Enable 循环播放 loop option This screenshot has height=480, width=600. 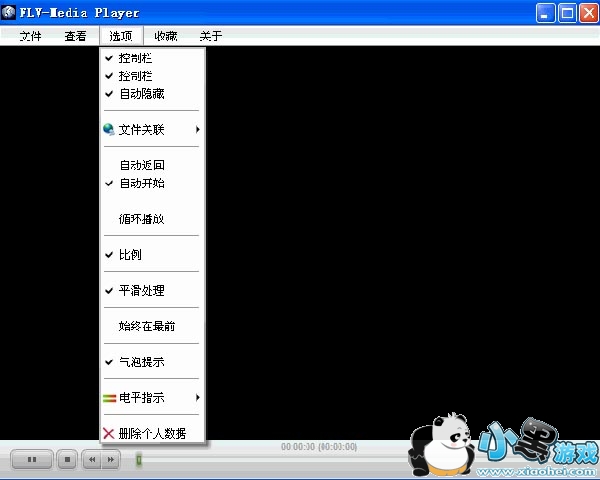coord(152,219)
